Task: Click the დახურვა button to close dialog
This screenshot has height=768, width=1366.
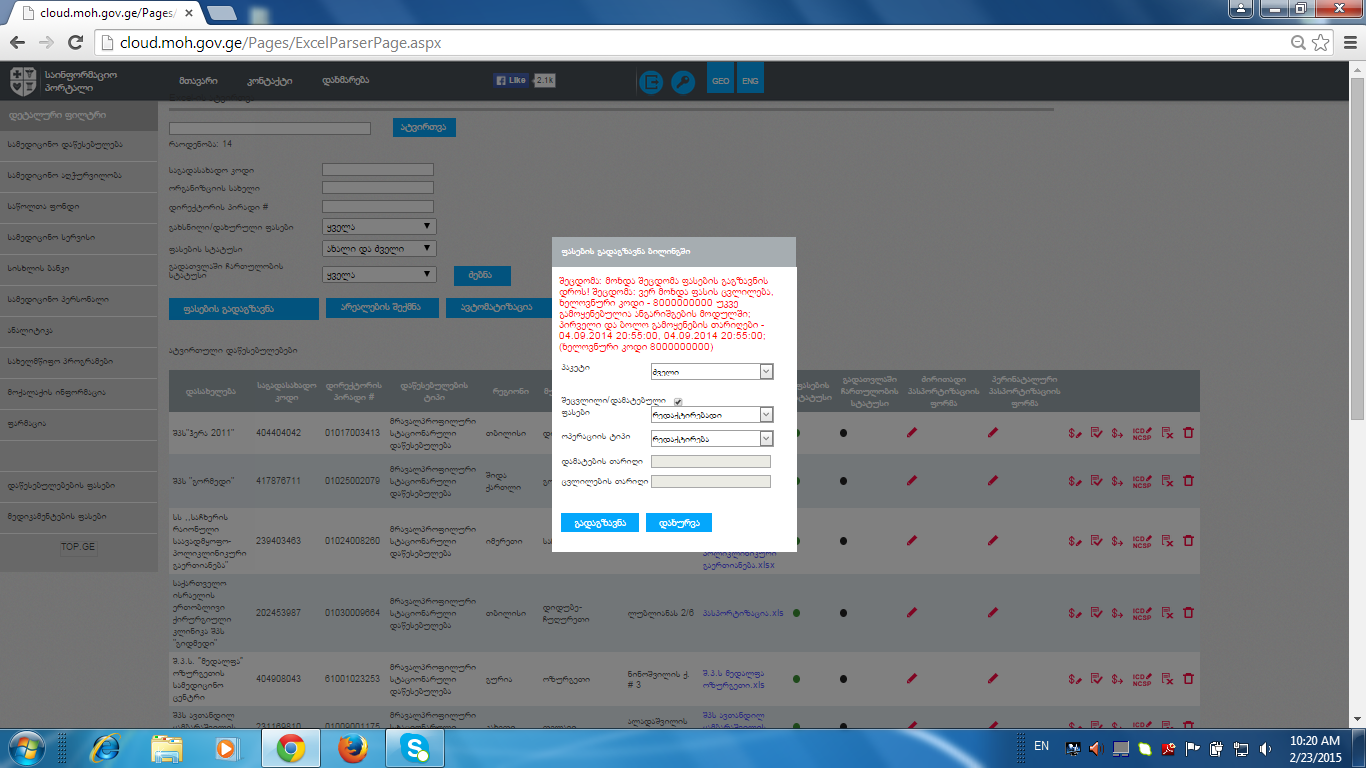Action: coord(678,523)
